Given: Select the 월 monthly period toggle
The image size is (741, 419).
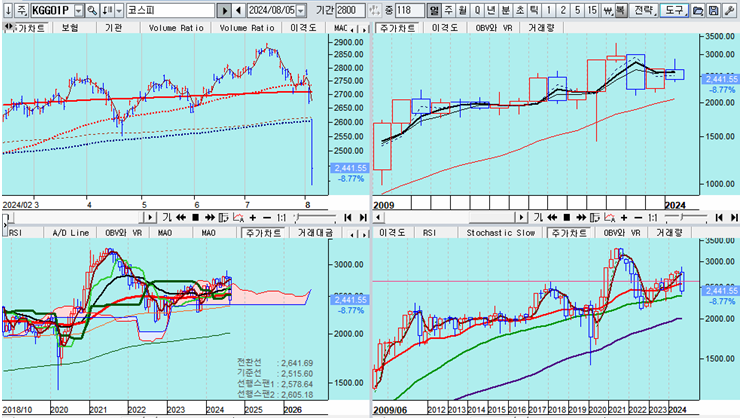Looking at the screenshot, I should 462,10.
